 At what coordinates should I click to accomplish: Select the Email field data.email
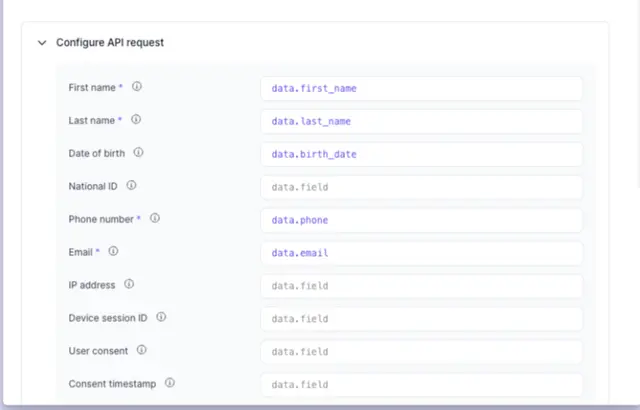point(421,253)
